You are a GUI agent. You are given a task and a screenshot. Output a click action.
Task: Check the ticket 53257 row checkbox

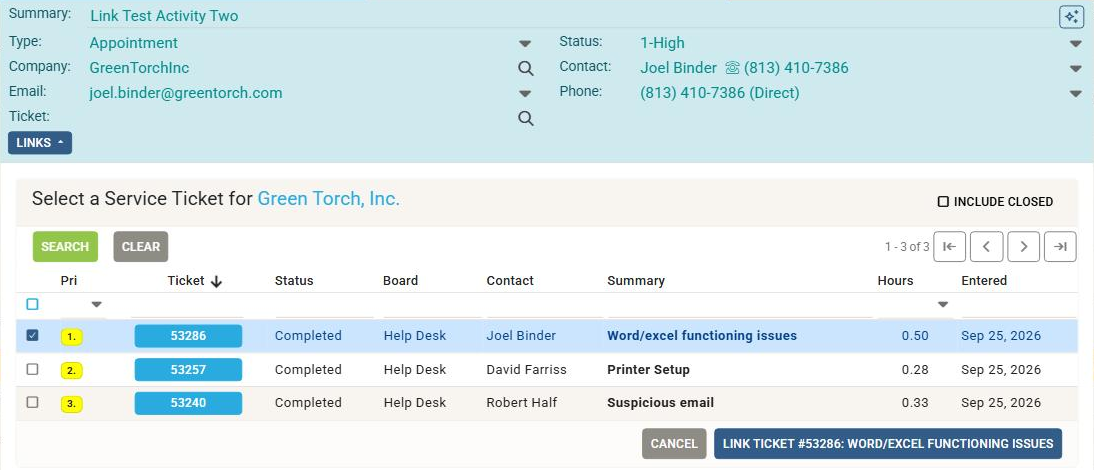[x=32, y=369]
